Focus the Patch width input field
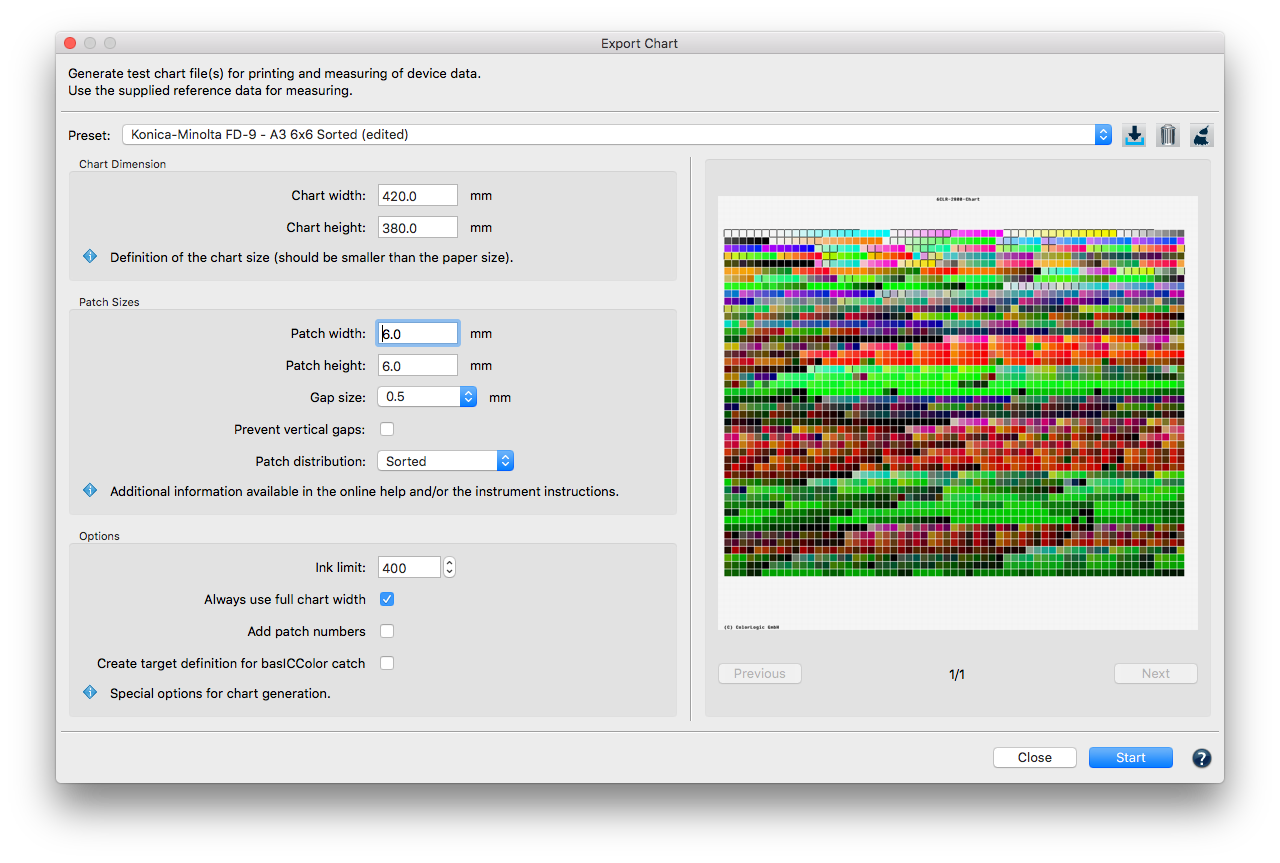The image size is (1280, 863). 418,334
